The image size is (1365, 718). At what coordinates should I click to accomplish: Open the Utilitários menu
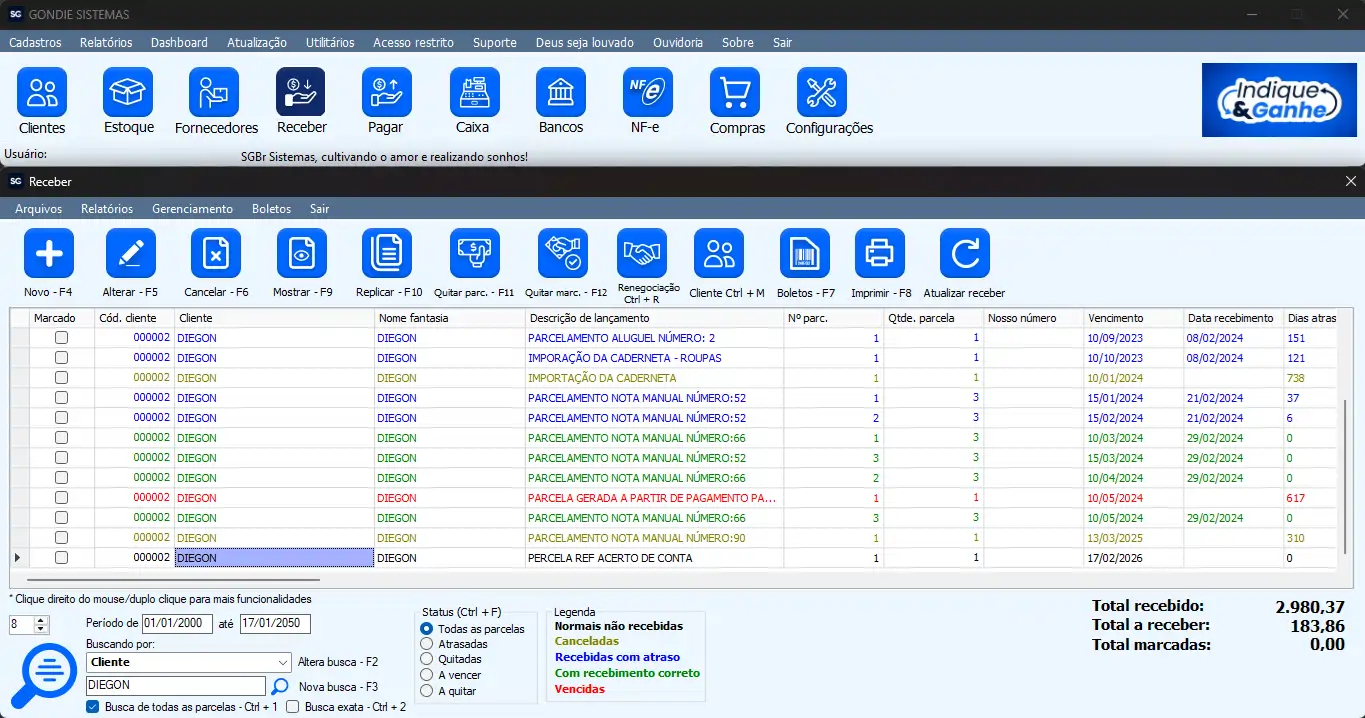pyautogui.click(x=329, y=43)
